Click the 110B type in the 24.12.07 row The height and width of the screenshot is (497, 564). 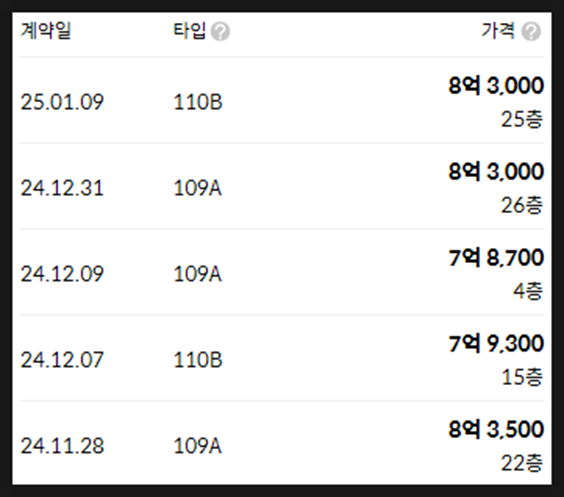[198, 360]
